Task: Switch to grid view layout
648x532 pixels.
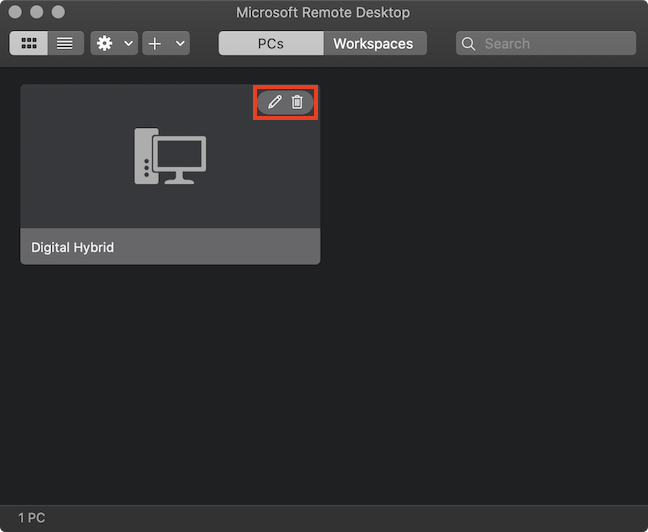Action: (29, 43)
